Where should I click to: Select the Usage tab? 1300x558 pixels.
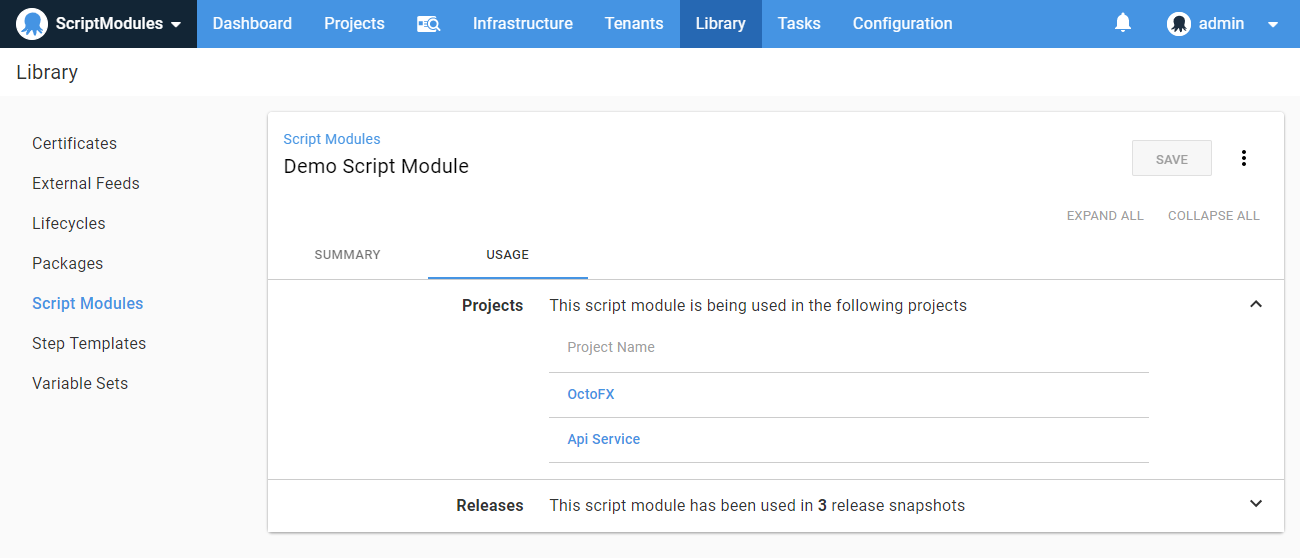pyautogui.click(x=507, y=255)
